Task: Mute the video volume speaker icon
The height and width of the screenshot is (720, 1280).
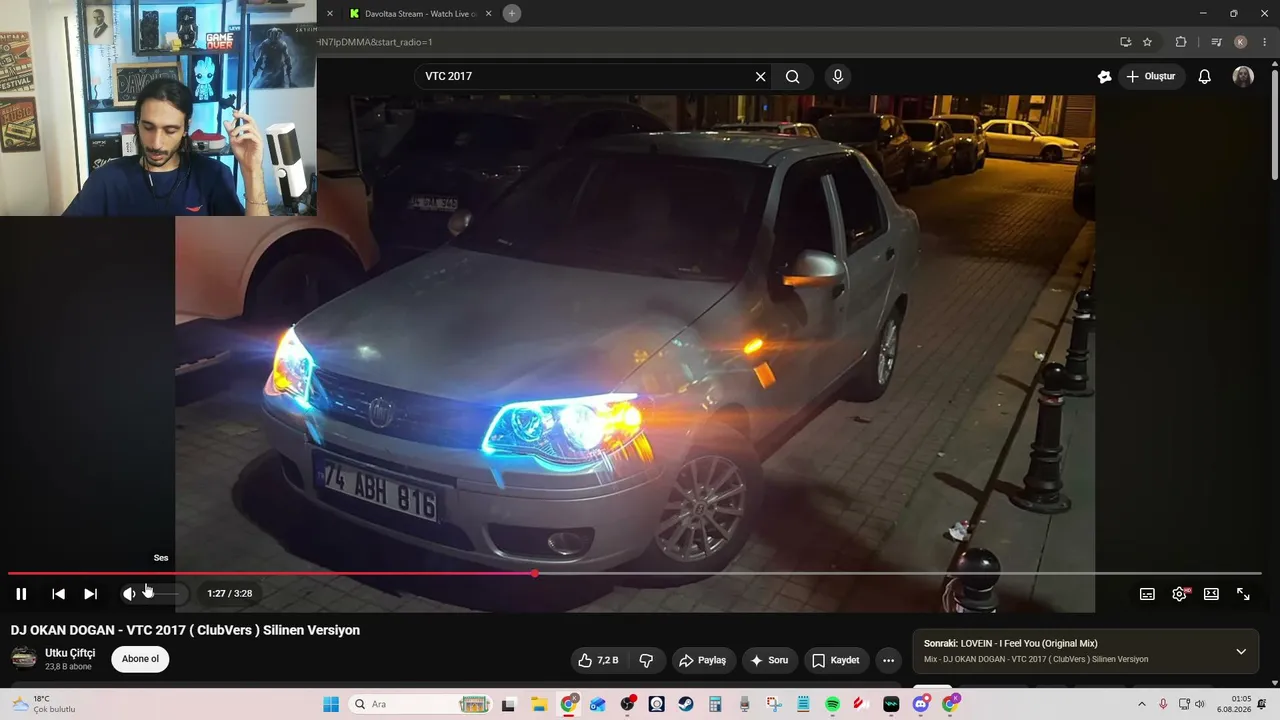Action: tap(129, 594)
